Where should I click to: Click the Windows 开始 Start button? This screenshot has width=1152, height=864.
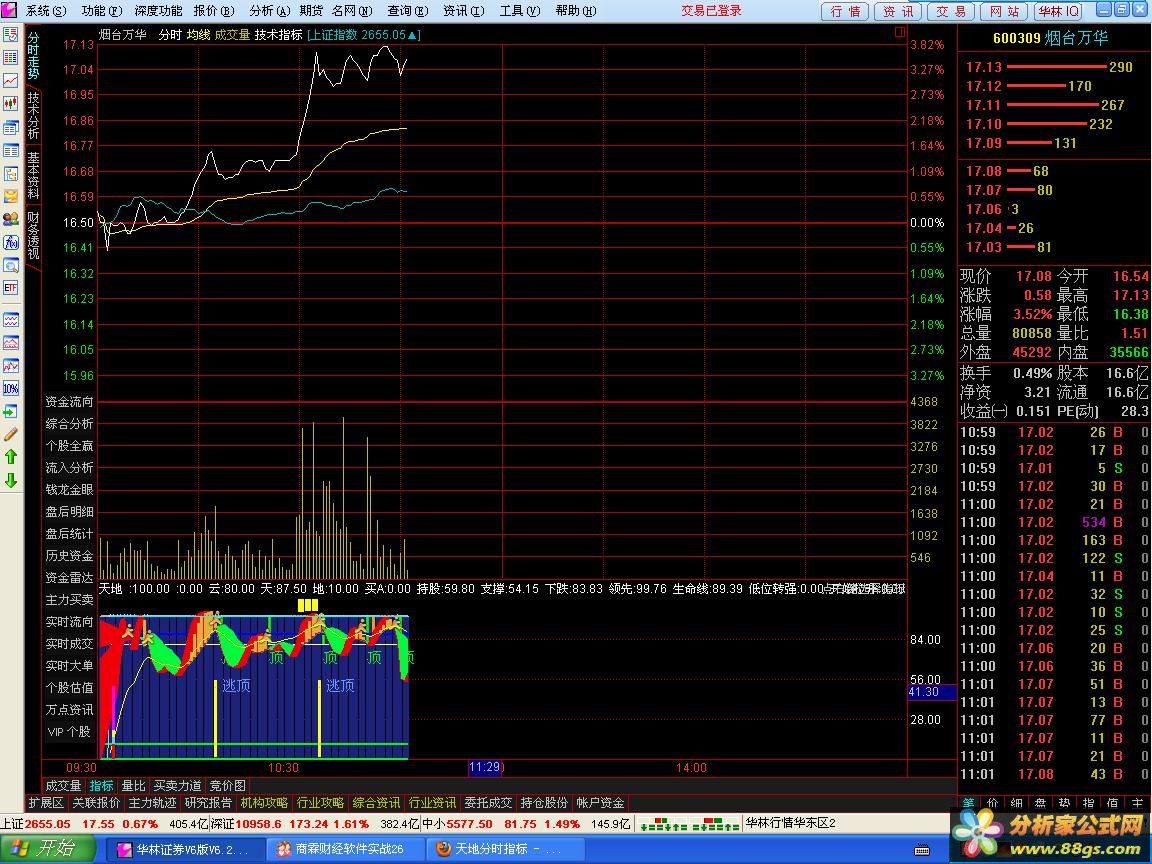point(47,849)
